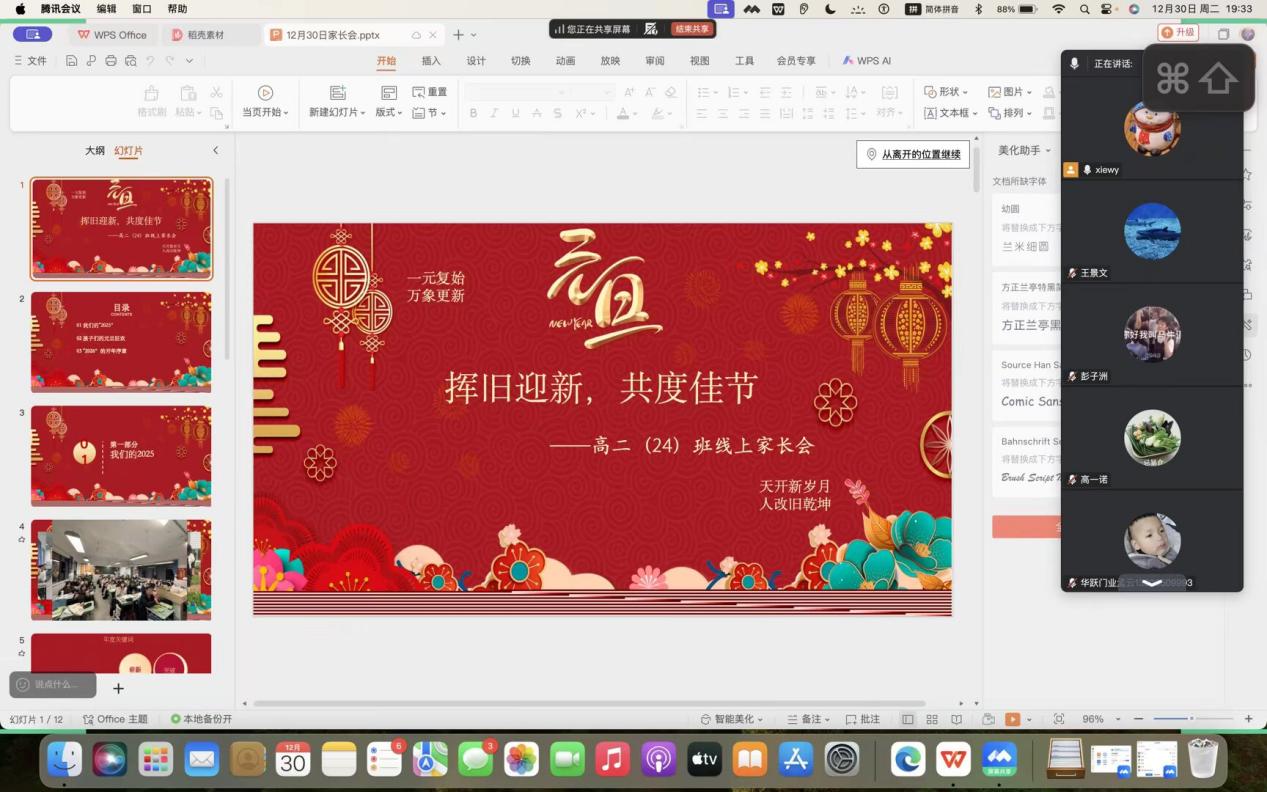The width and height of the screenshot is (1267, 792).
Task: Toggle 备注 notes pane in status bar
Action: (808, 719)
